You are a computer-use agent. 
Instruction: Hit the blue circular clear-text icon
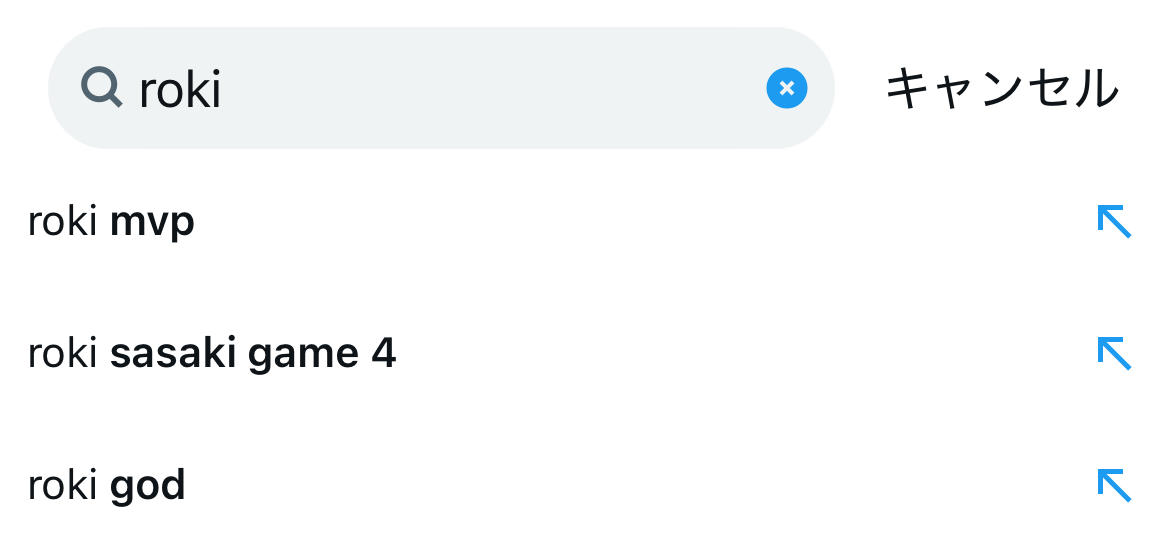(x=786, y=88)
